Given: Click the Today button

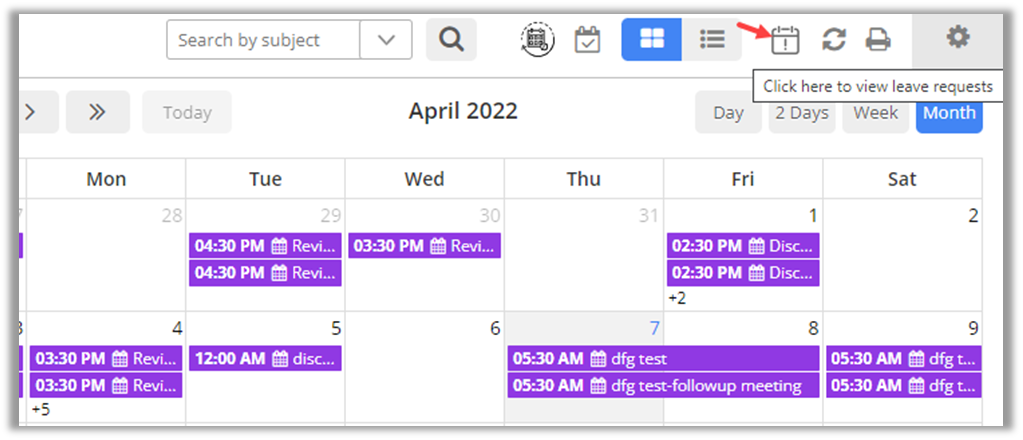Looking at the screenshot, I should tap(187, 112).
